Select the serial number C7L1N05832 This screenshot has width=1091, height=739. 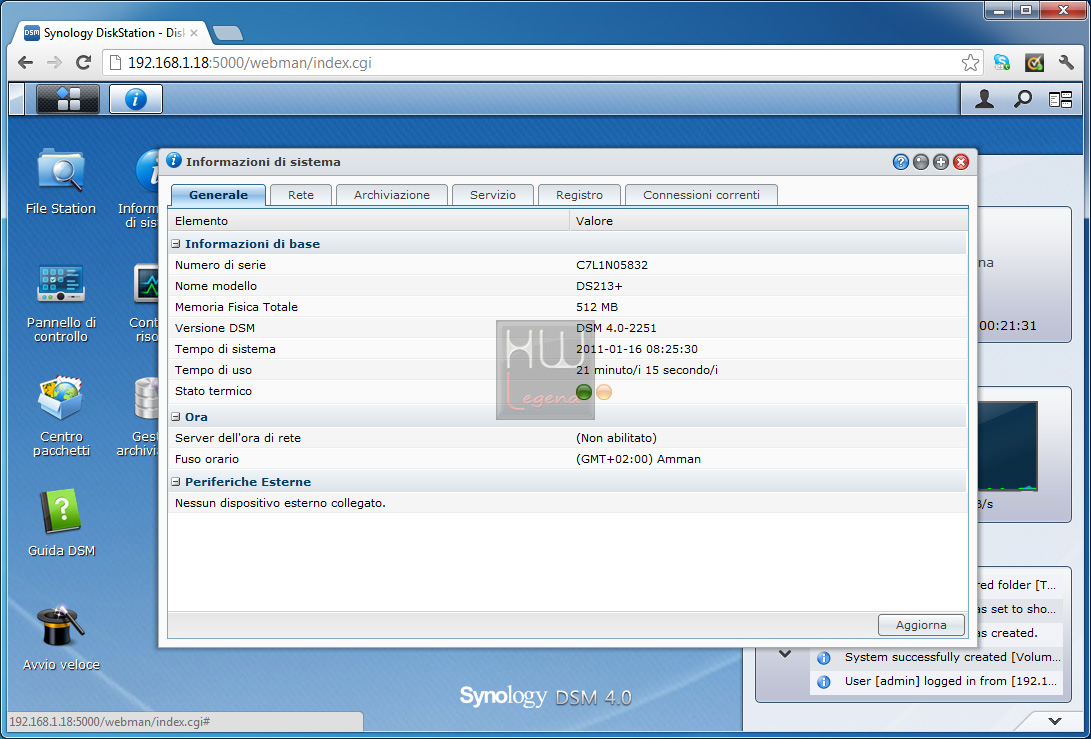point(612,265)
